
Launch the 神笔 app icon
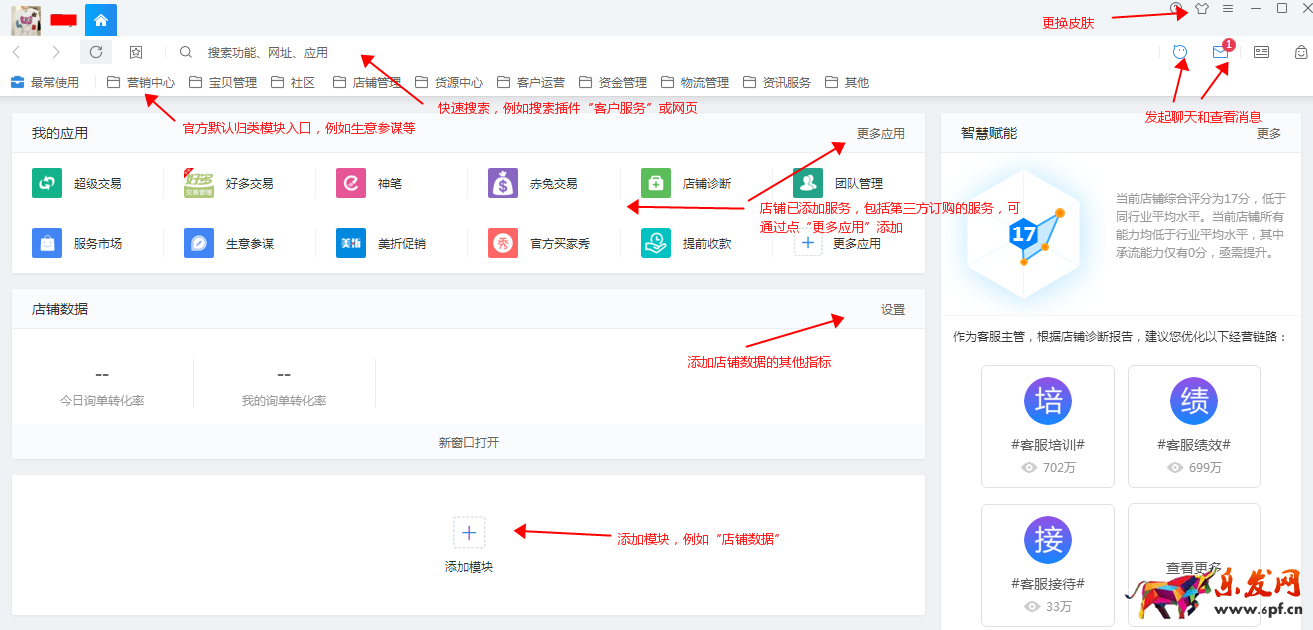coord(351,184)
